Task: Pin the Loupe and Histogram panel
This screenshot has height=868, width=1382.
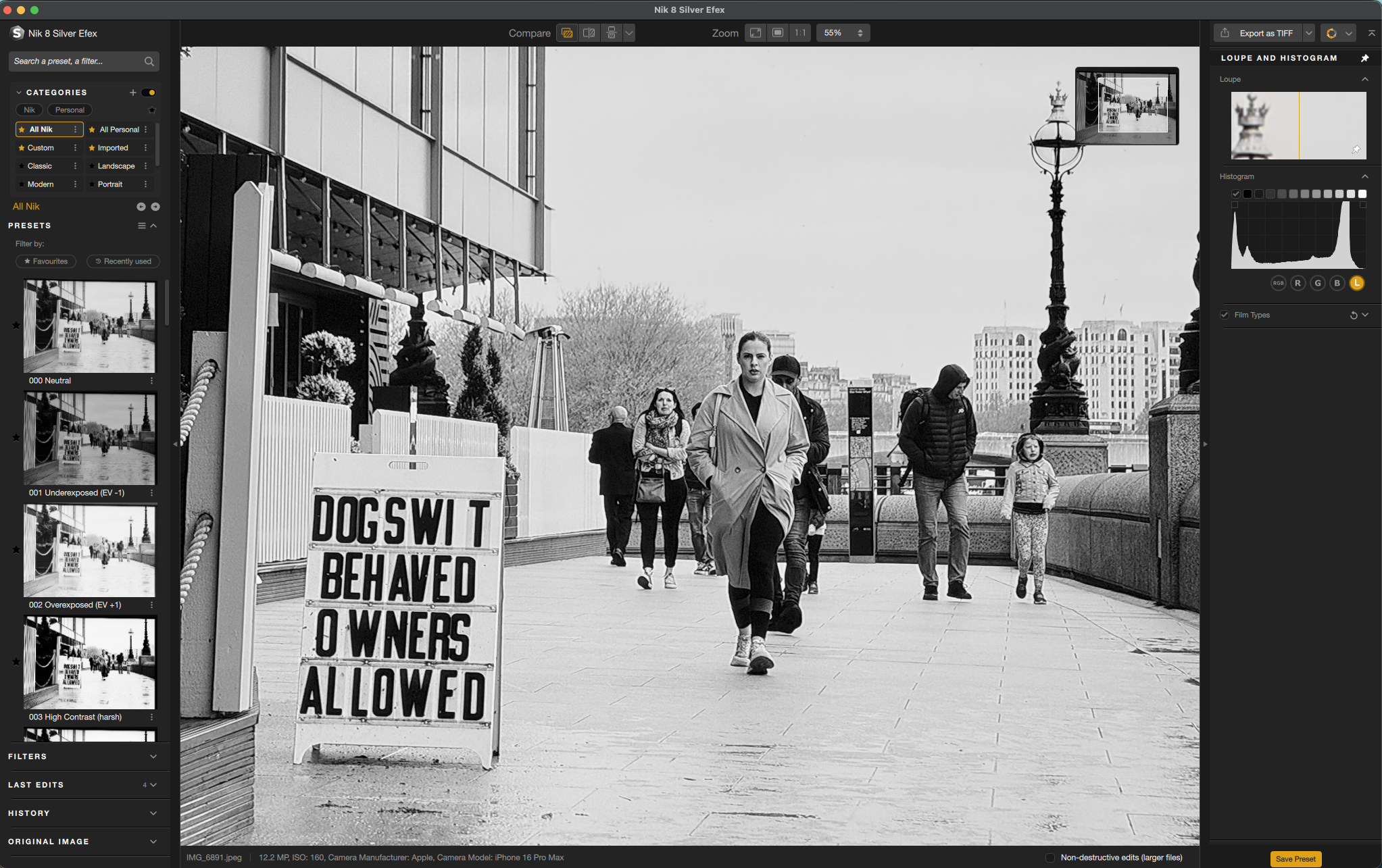Action: [x=1364, y=58]
